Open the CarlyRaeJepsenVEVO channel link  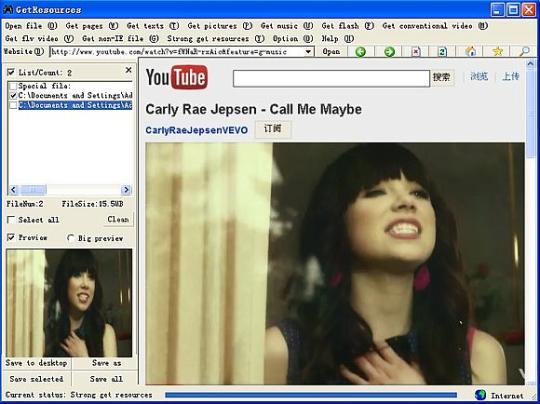tap(197, 130)
